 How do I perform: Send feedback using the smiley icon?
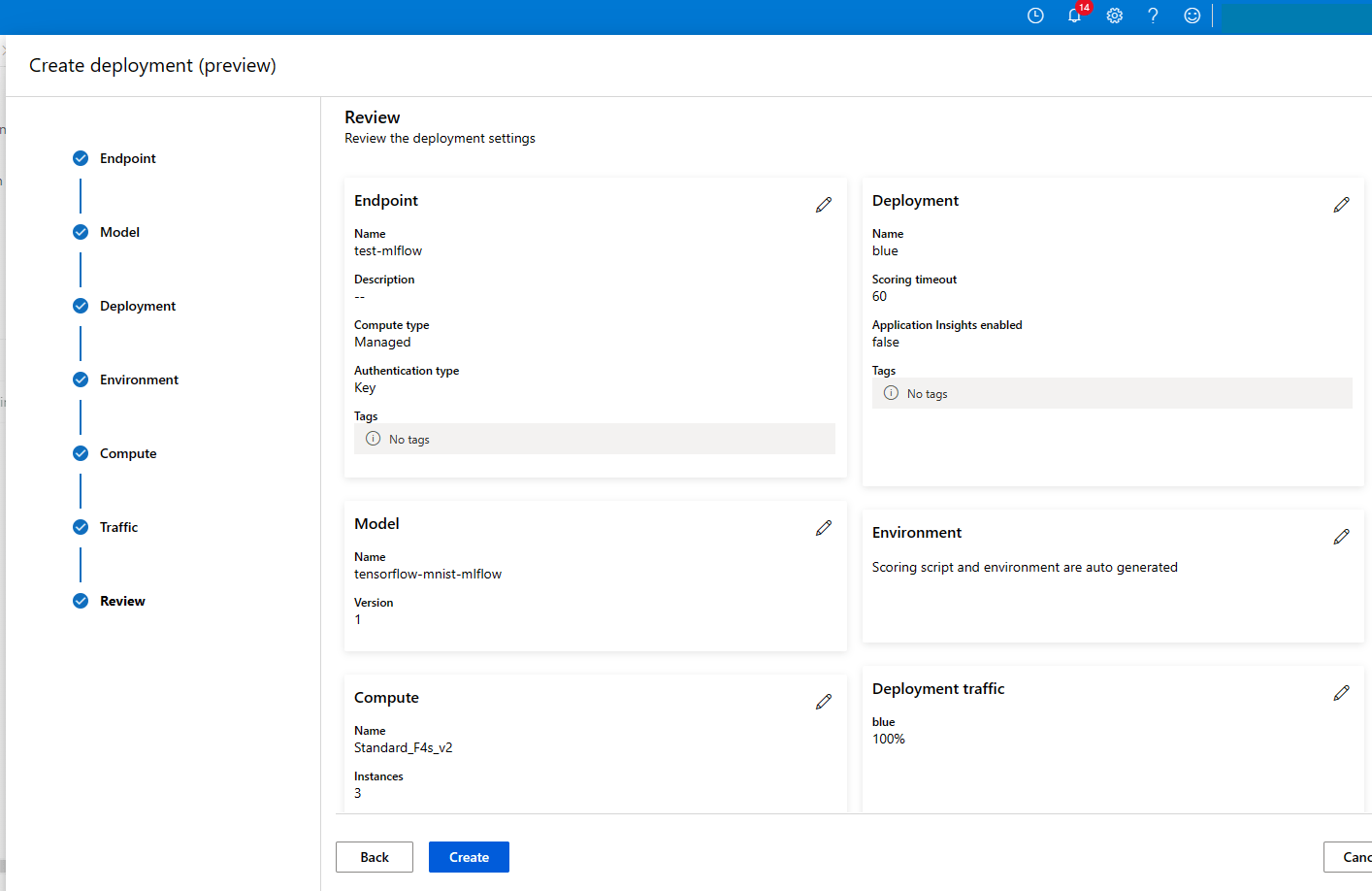tap(1192, 16)
